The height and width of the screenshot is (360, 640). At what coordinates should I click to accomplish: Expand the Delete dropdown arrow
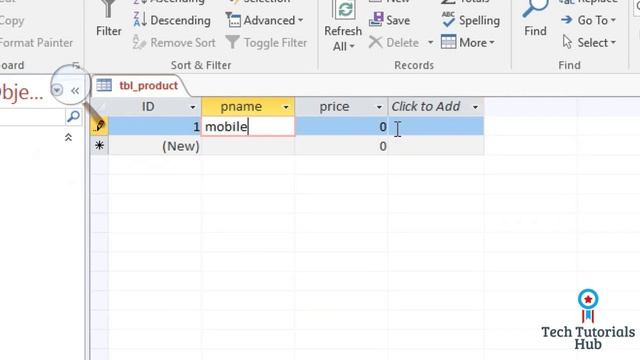(430, 42)
